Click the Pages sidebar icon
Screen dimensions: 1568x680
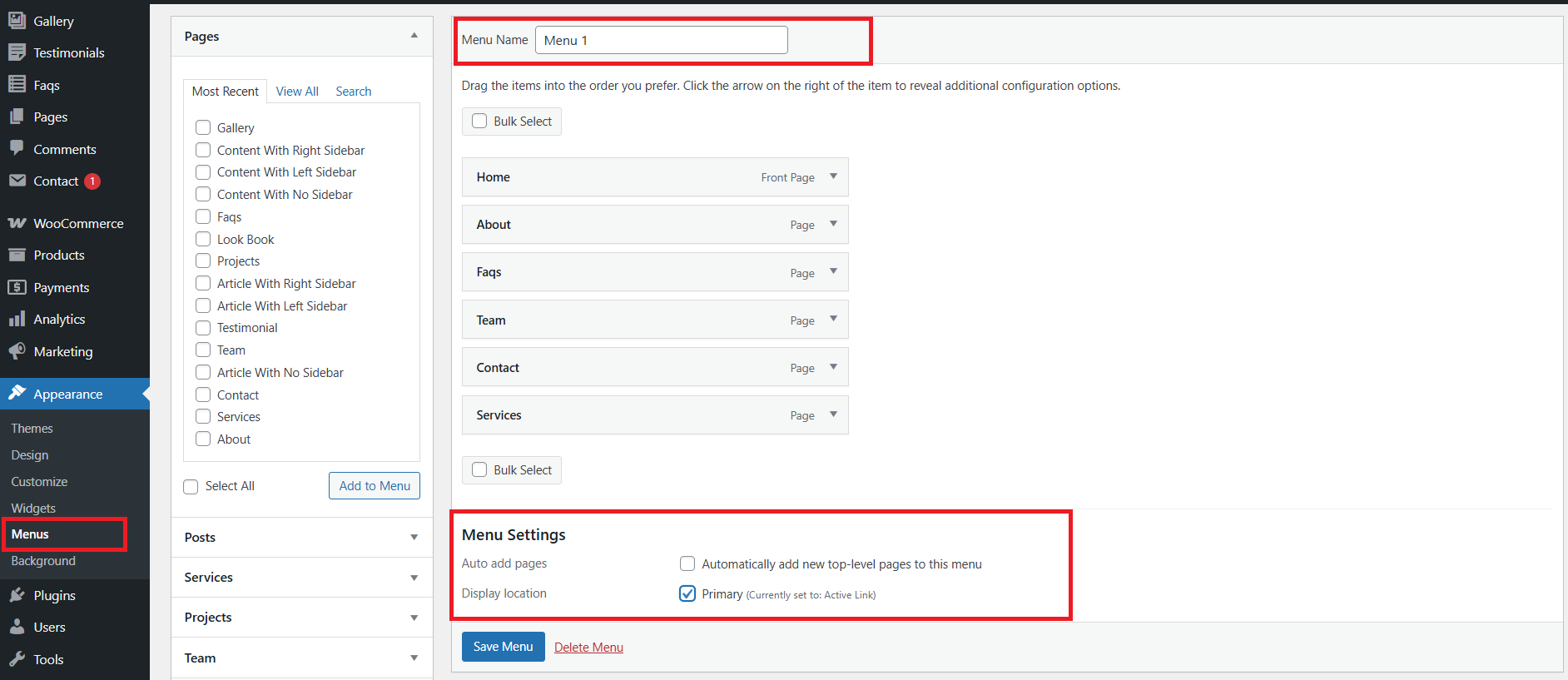(x=17, y=117)
